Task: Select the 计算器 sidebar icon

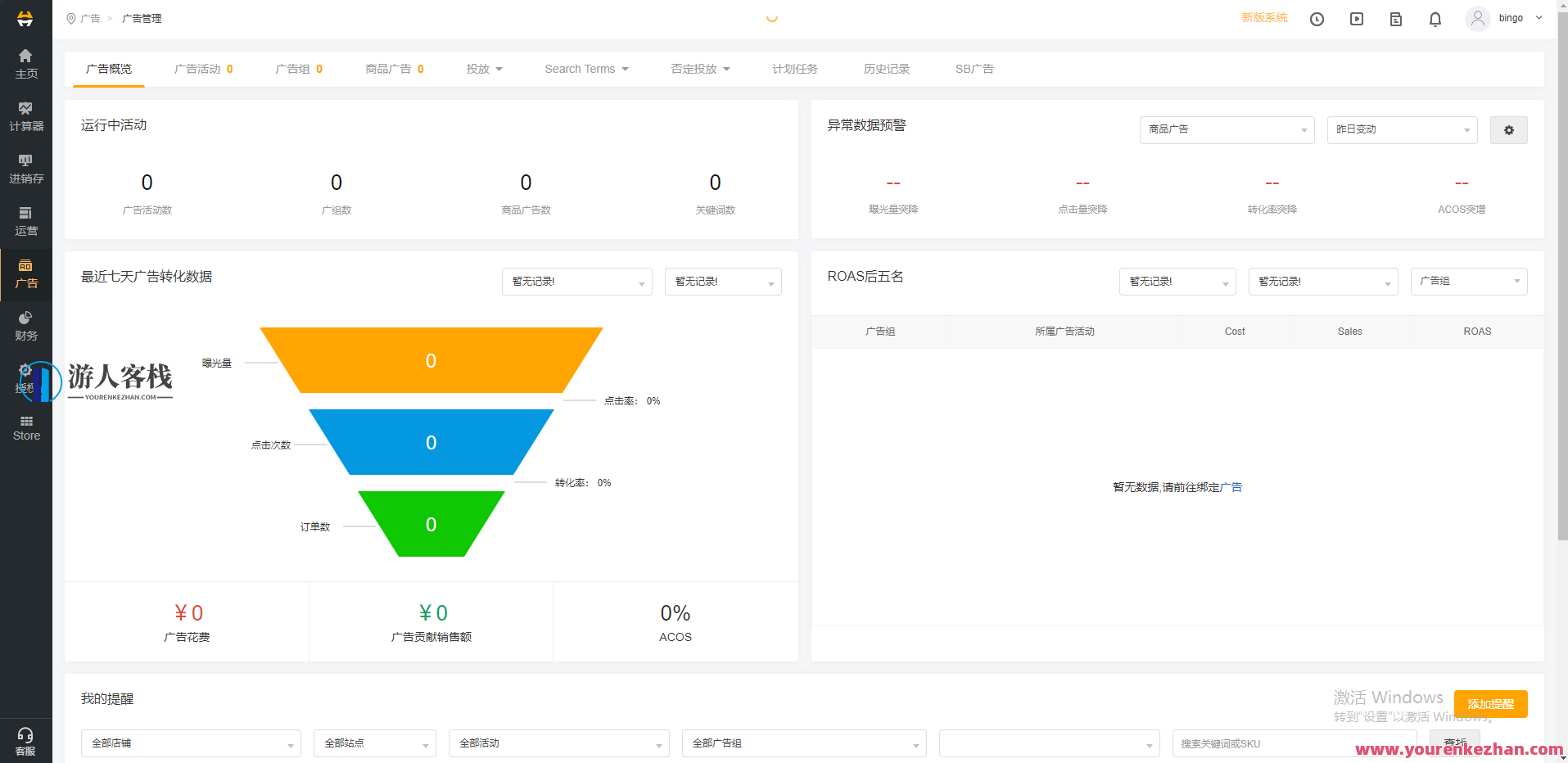Action: (25, 115)
